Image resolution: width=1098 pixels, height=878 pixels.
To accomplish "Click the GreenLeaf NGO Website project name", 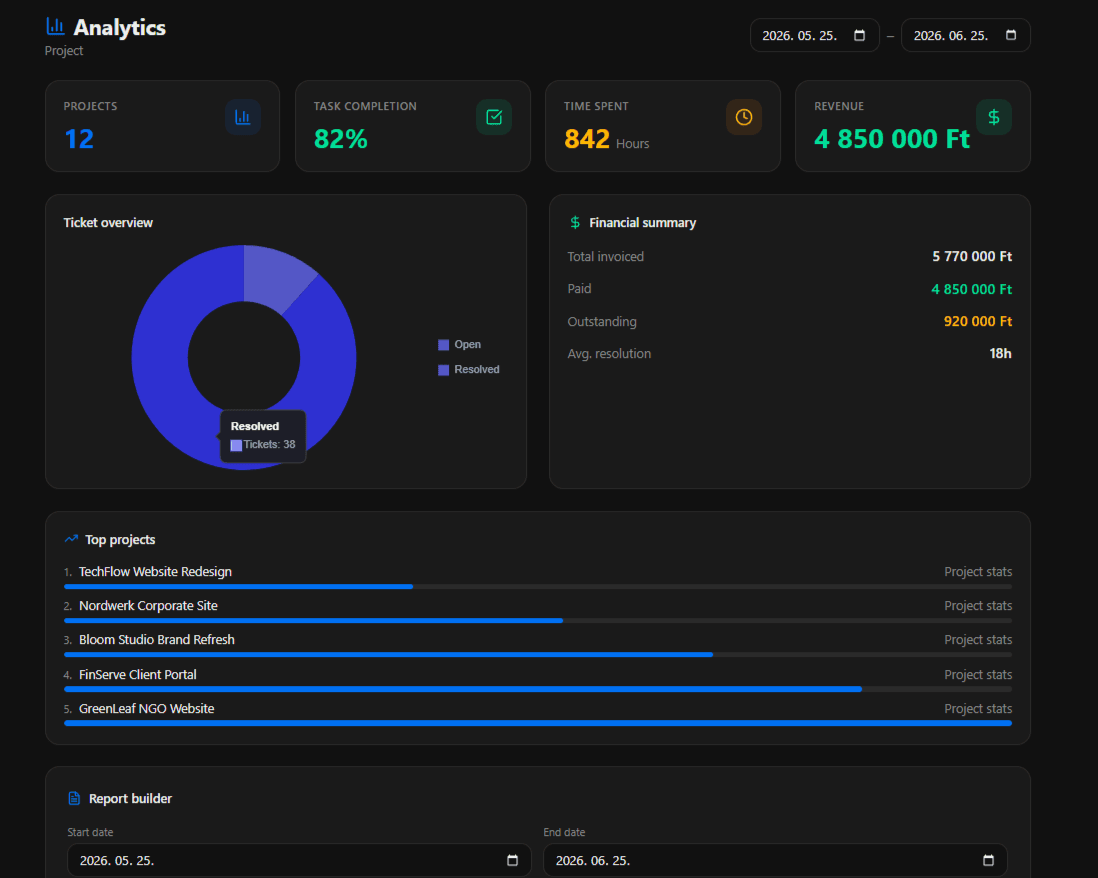I will (146, 709).
